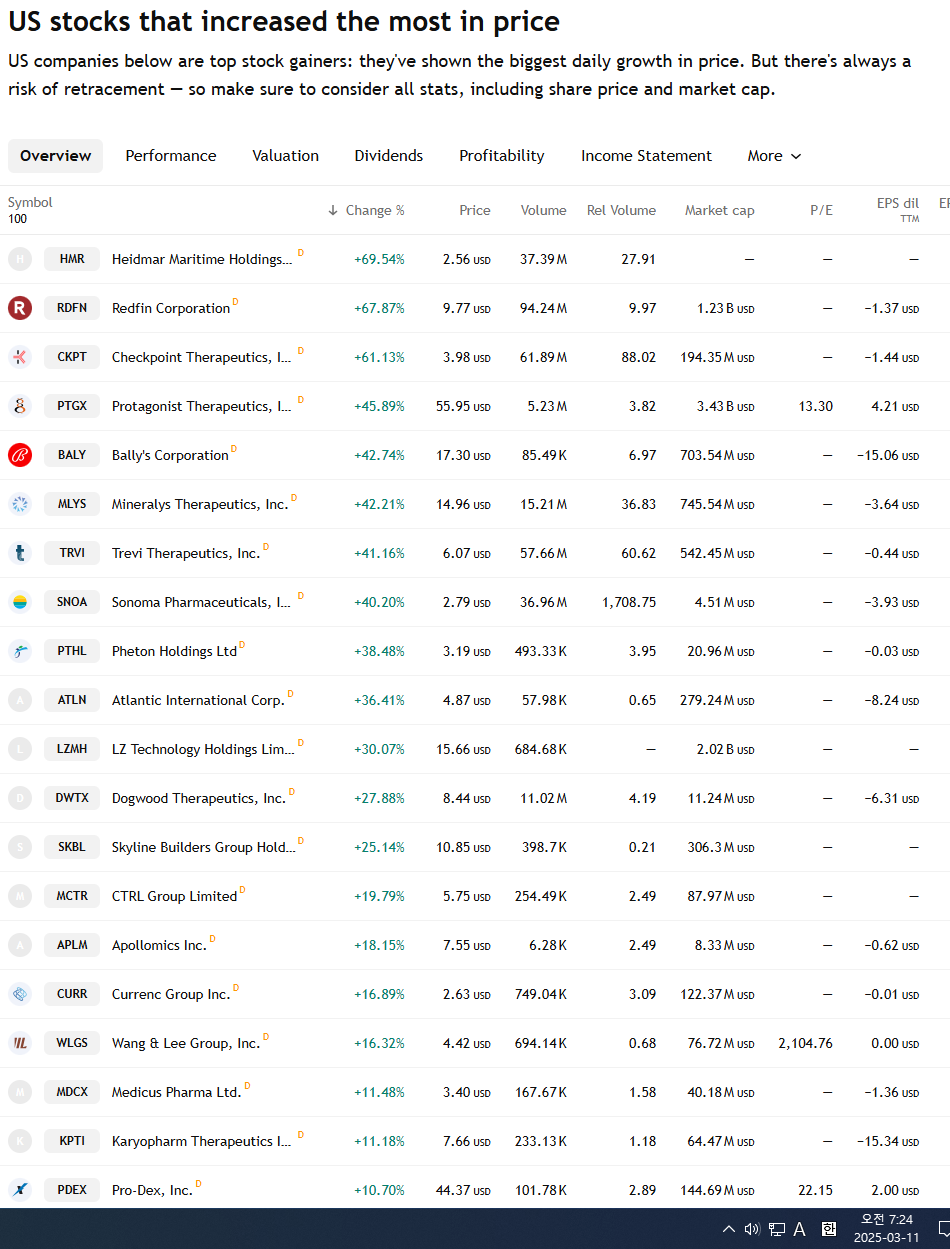
Task: Click the +69.54% change value for HMR
Action: coord(379,259)
